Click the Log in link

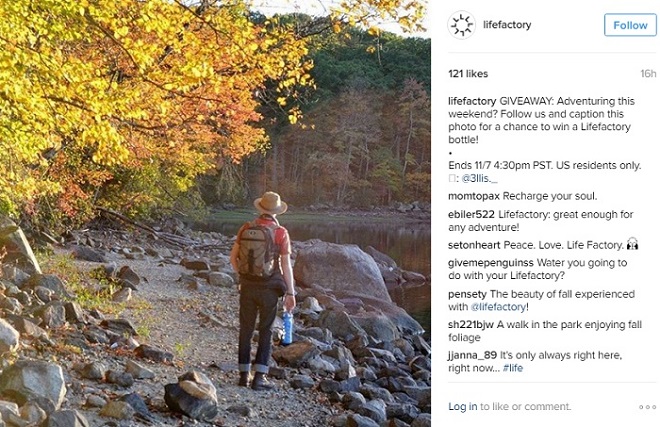pyautogui.click(x=463, y=407)
